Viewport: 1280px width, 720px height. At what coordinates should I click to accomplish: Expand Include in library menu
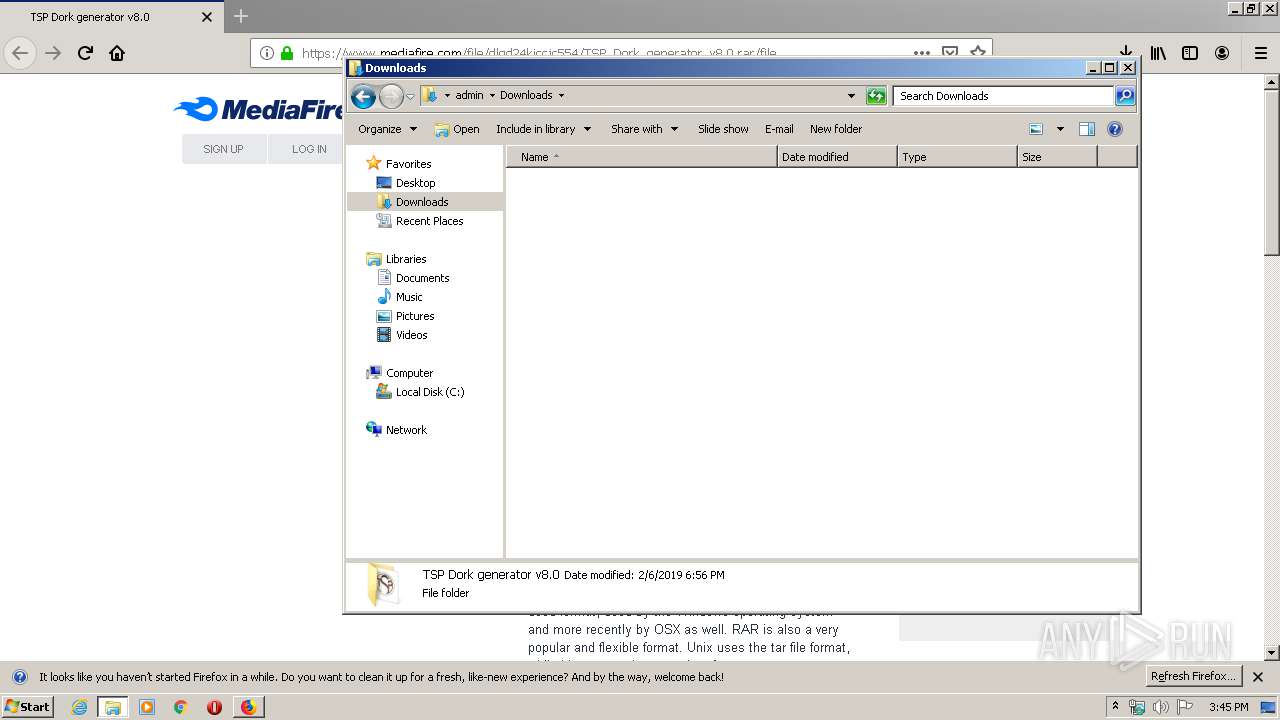(x=543, y=129)
